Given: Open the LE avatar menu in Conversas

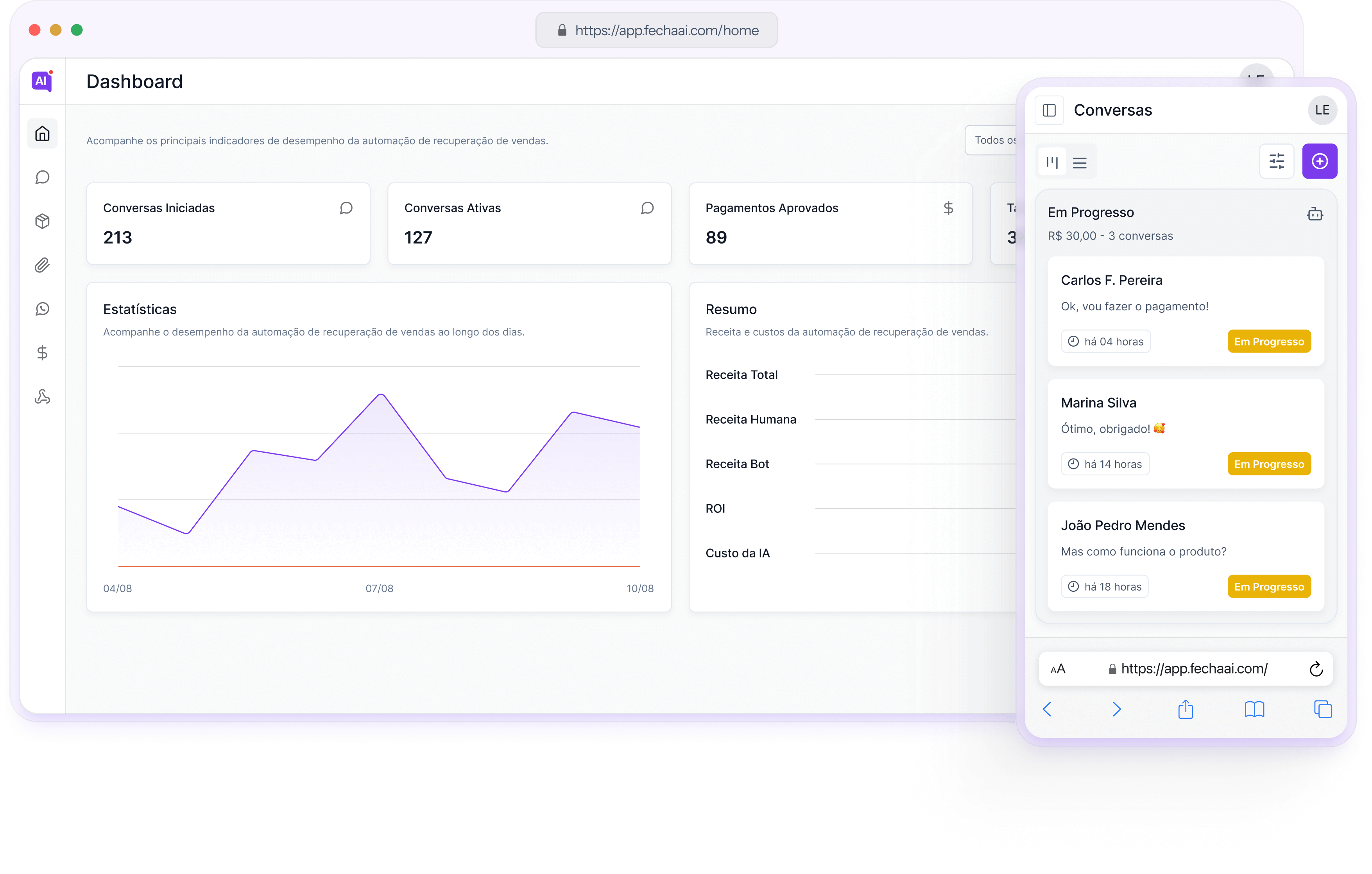Looking at the screenshot, I should pyautogui.click(x=1322, y=110).
